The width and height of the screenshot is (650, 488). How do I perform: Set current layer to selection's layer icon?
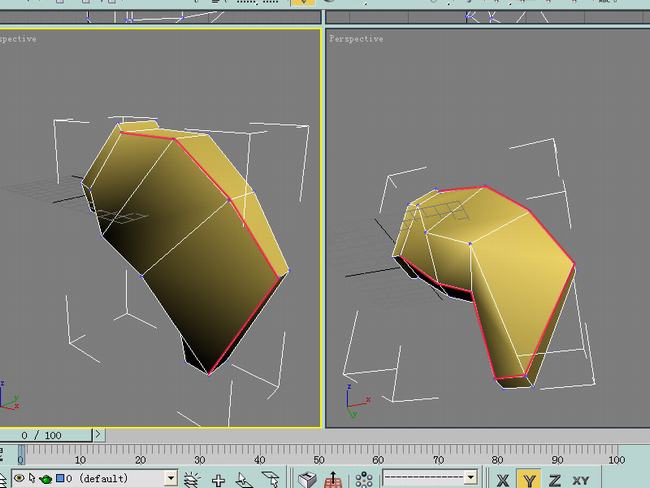click(270, 480)
